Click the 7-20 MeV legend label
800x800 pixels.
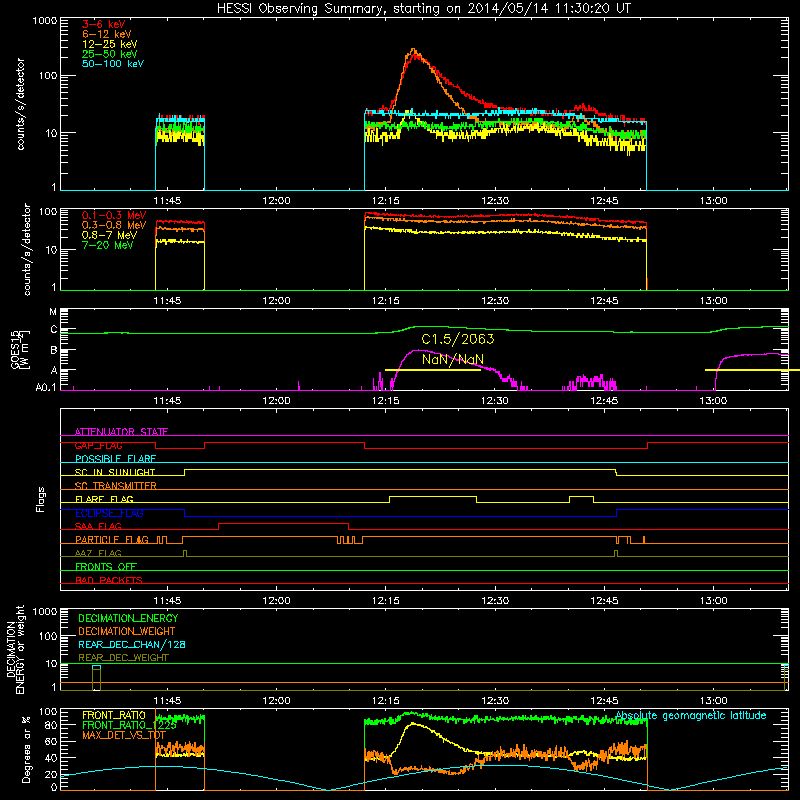click(108, 245)
